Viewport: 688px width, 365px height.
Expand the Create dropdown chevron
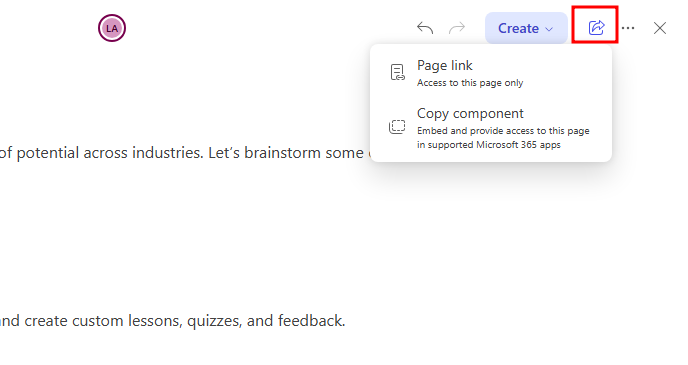coord(549,29)
